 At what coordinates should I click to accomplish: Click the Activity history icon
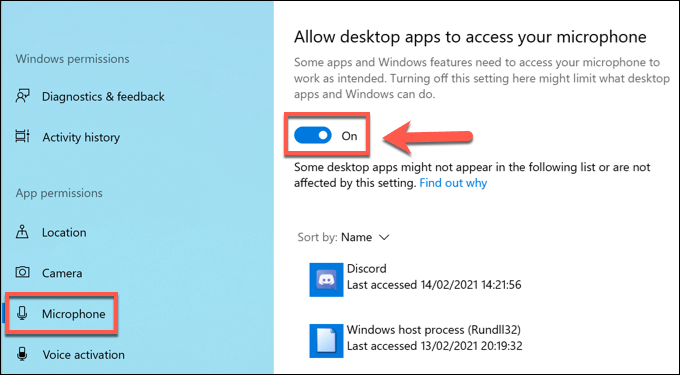[x=23, y=137]
